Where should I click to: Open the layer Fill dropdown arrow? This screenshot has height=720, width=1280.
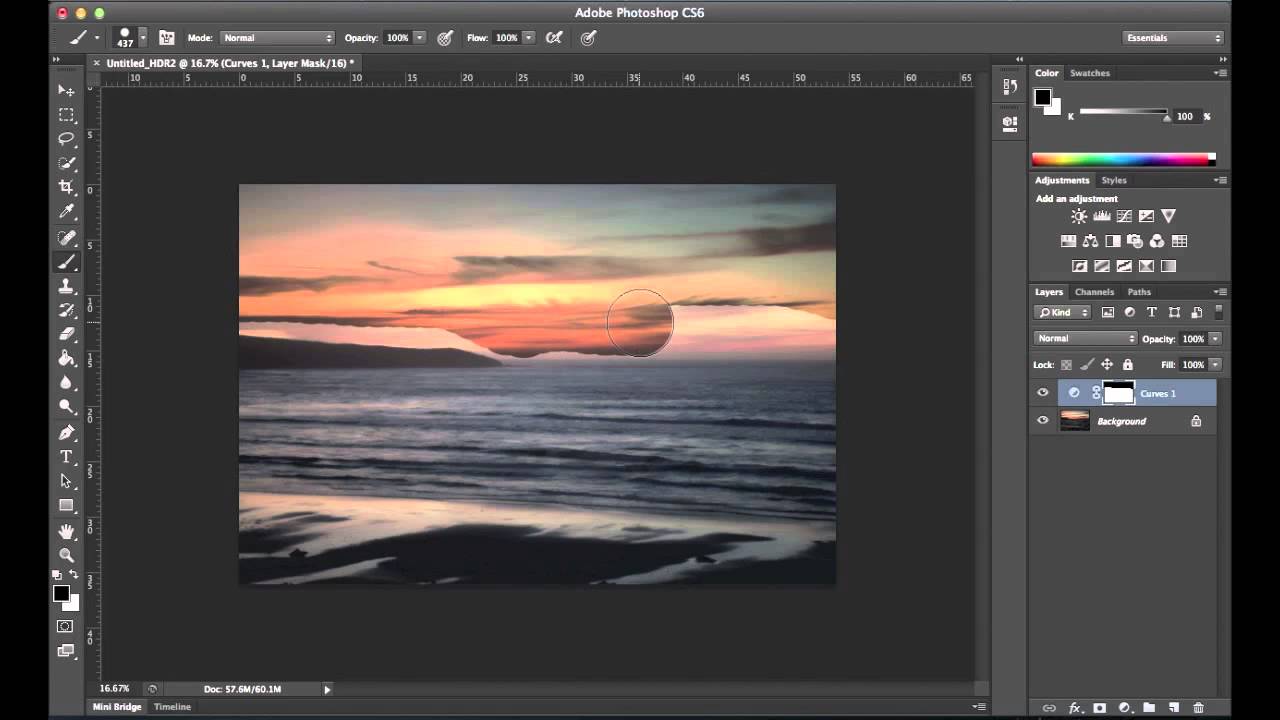pyautogui.click(x=1215, y=365)
